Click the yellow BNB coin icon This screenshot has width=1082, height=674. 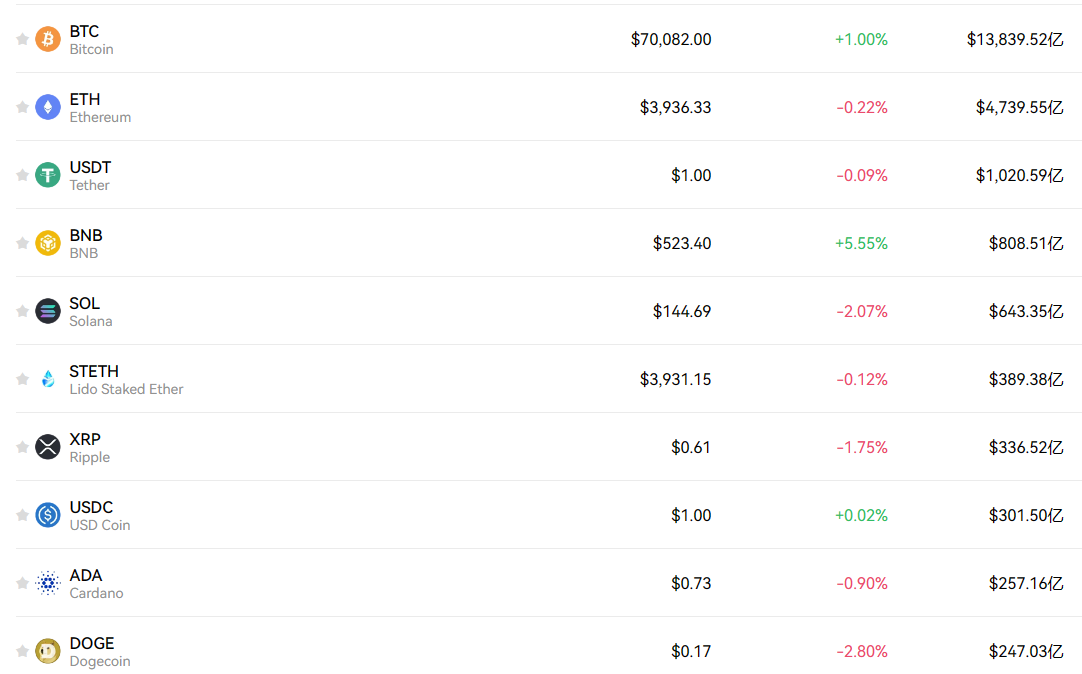[48, 243]
